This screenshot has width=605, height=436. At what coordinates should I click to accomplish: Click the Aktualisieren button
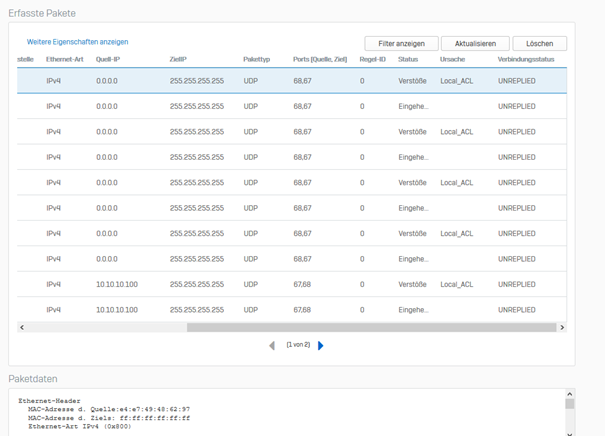coord(475,44)
